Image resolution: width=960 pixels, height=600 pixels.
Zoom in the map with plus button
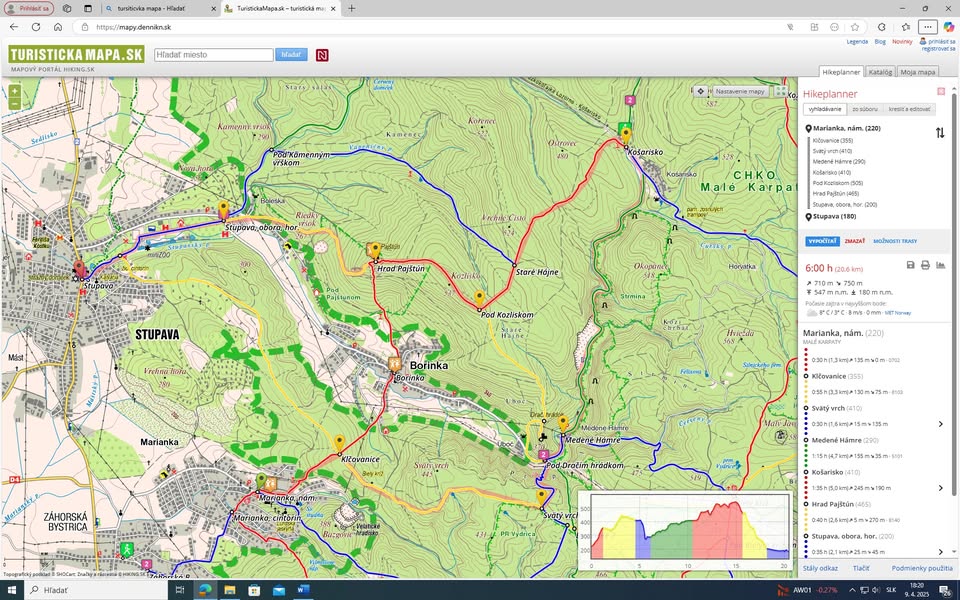pyautogui.click(x=14, y=91)
